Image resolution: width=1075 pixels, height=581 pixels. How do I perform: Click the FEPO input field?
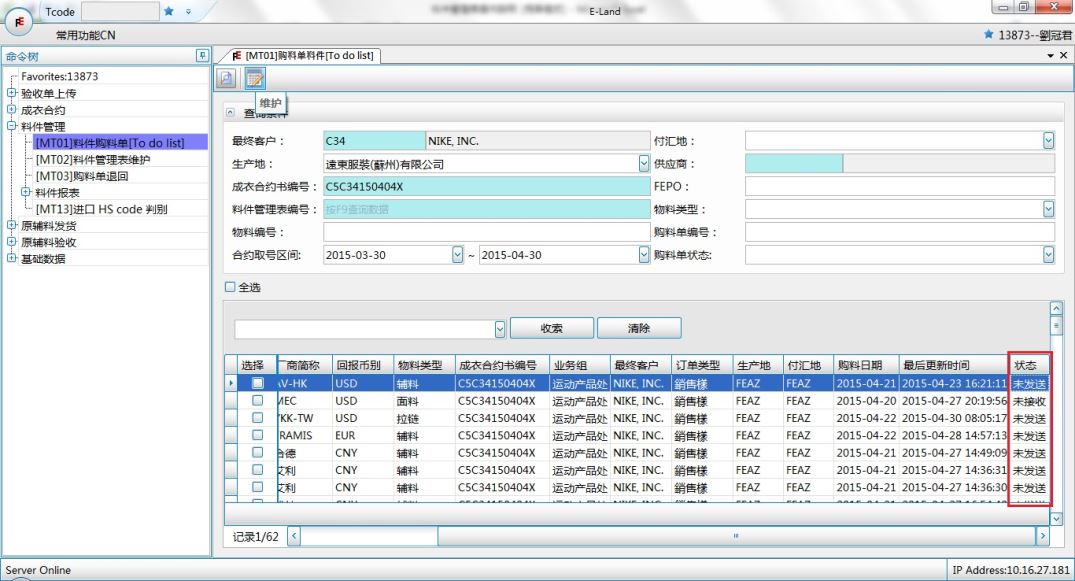click(x=899, y=186)
